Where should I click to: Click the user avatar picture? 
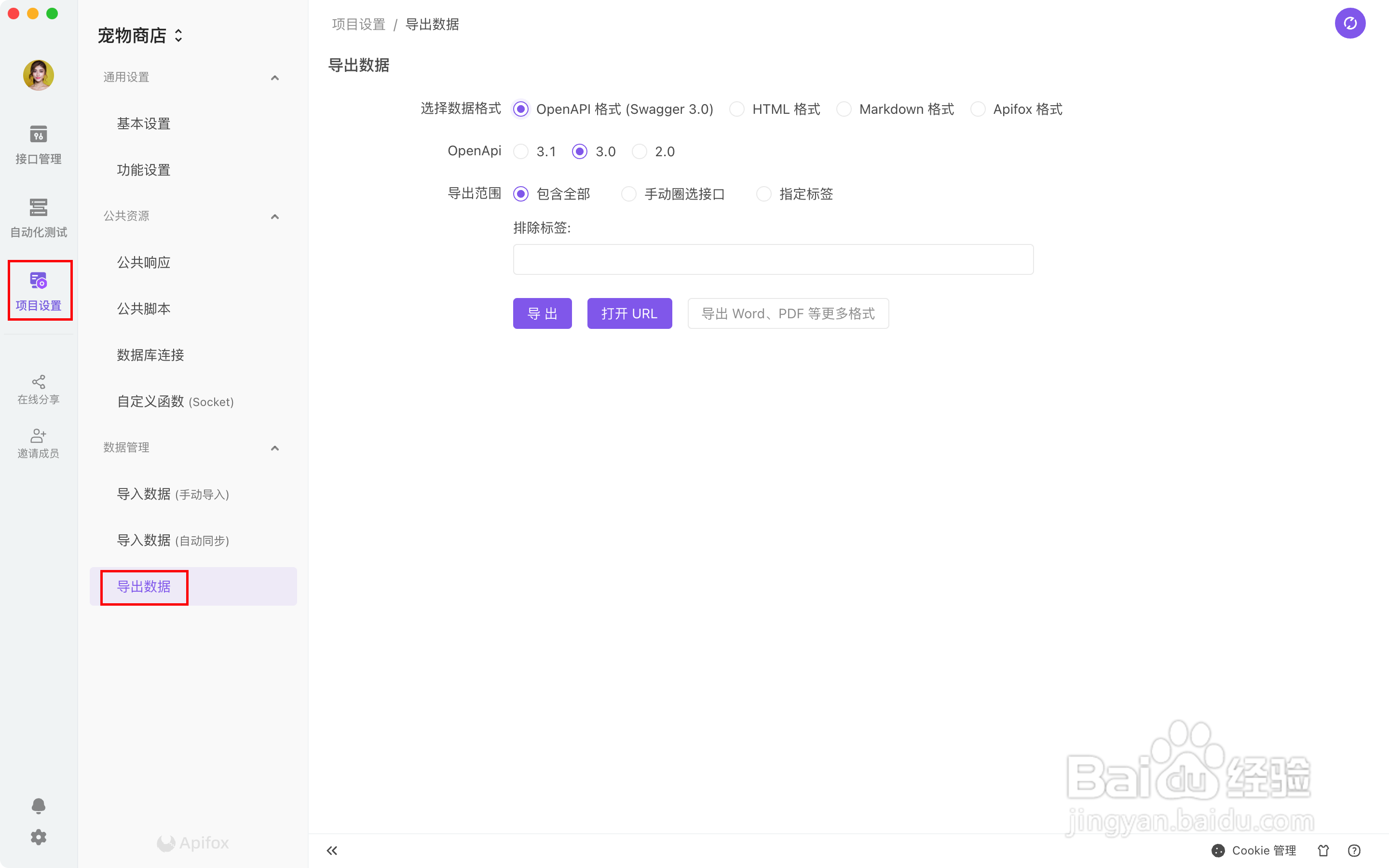[x=39, y=75]
